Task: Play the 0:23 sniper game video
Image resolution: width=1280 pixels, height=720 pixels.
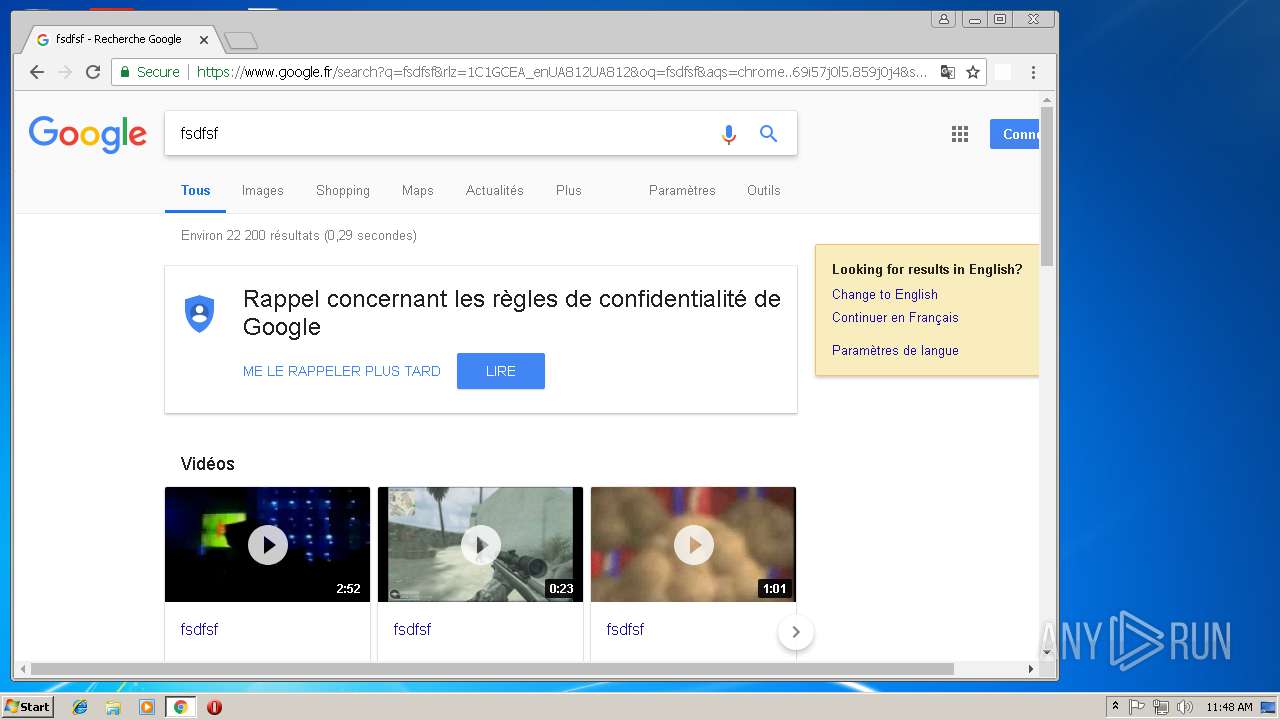Action: [x=480, y=545]
